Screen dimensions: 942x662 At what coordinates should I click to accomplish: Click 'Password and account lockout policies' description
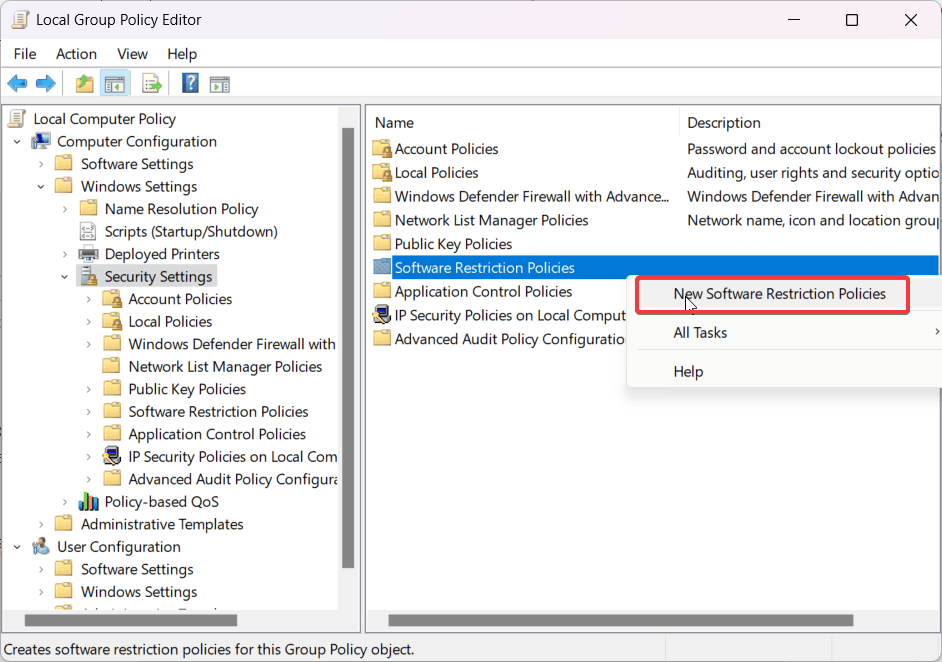[811, 148]
